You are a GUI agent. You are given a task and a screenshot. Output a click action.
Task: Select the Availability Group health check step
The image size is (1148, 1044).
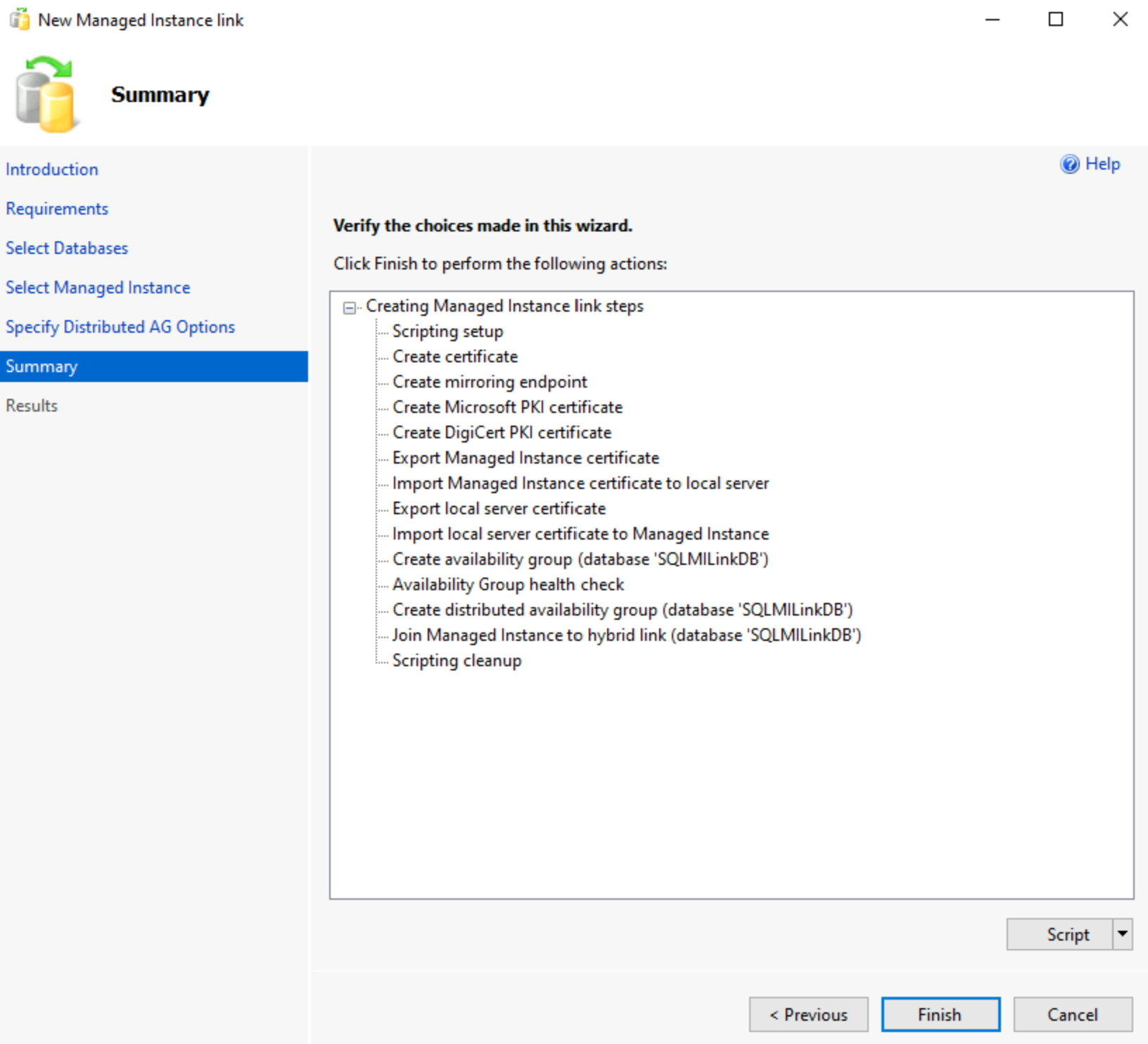(508, 584)
